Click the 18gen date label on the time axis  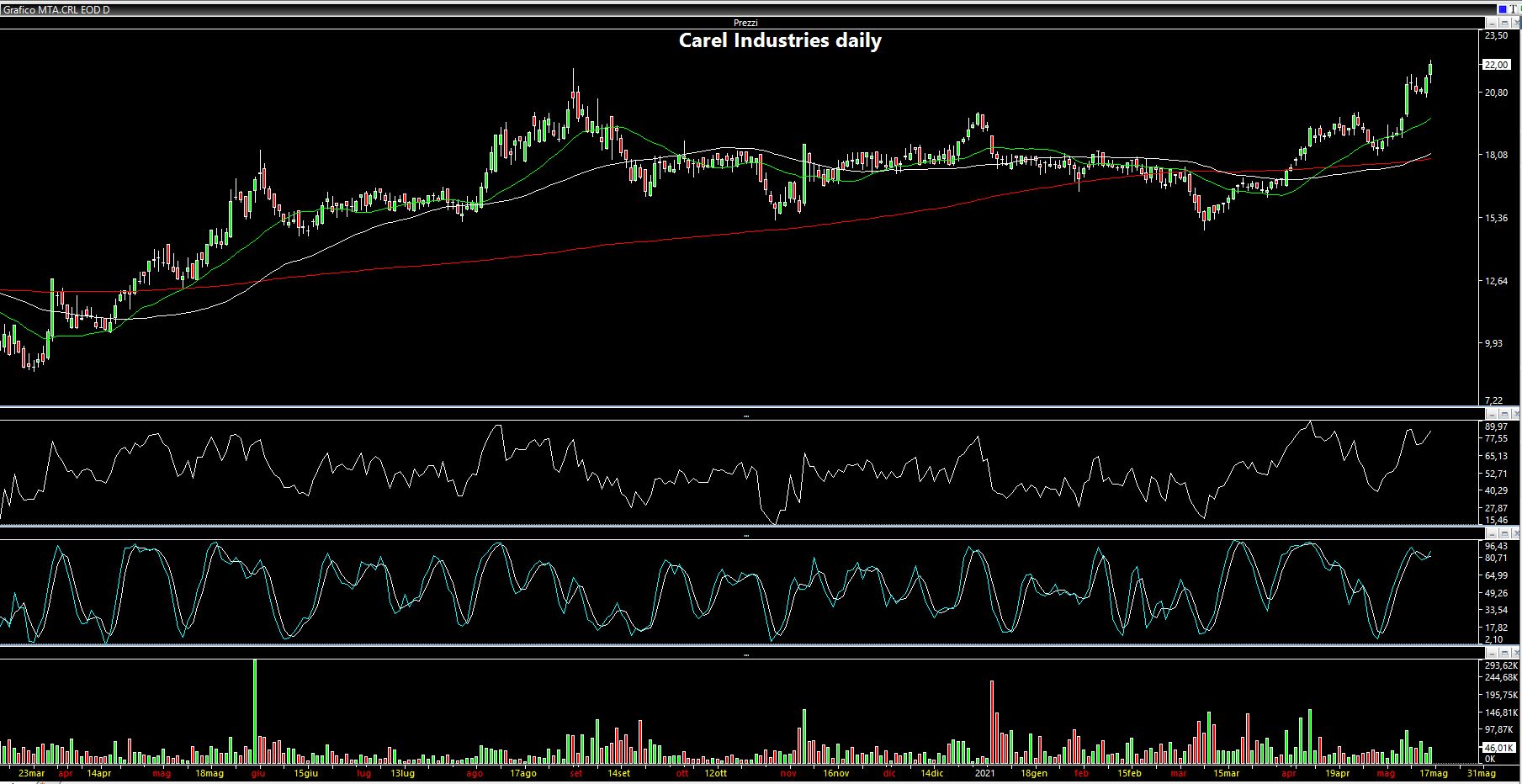(1034, 773)
